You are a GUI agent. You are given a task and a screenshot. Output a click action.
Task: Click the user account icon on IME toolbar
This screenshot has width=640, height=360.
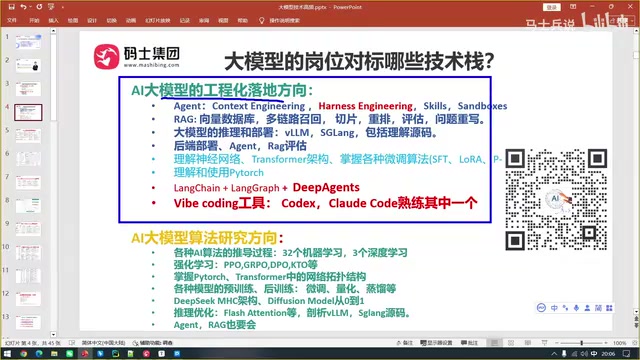tap(587, 308)
